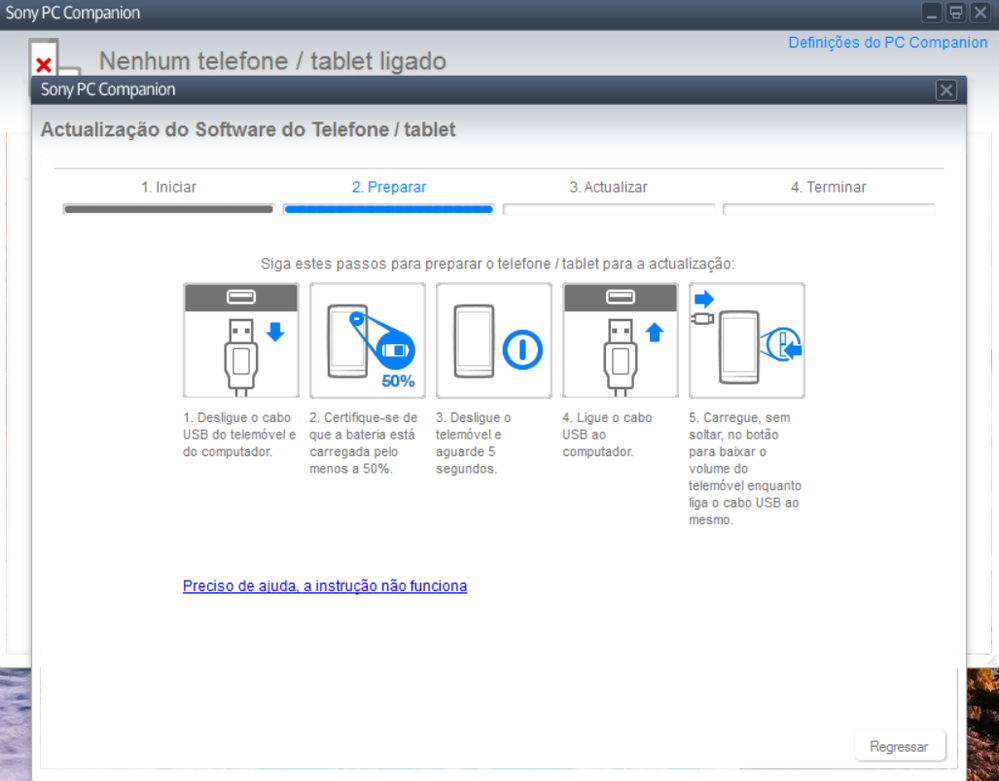999x781 pixels.
Task: Click the connect USB to computer illustration
Action: tap(620, 340)
